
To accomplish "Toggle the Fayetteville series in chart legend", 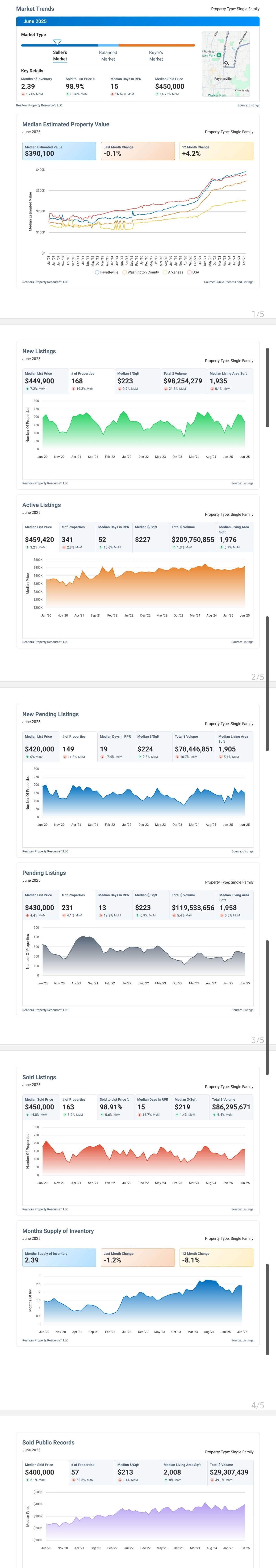I will 107,272.
